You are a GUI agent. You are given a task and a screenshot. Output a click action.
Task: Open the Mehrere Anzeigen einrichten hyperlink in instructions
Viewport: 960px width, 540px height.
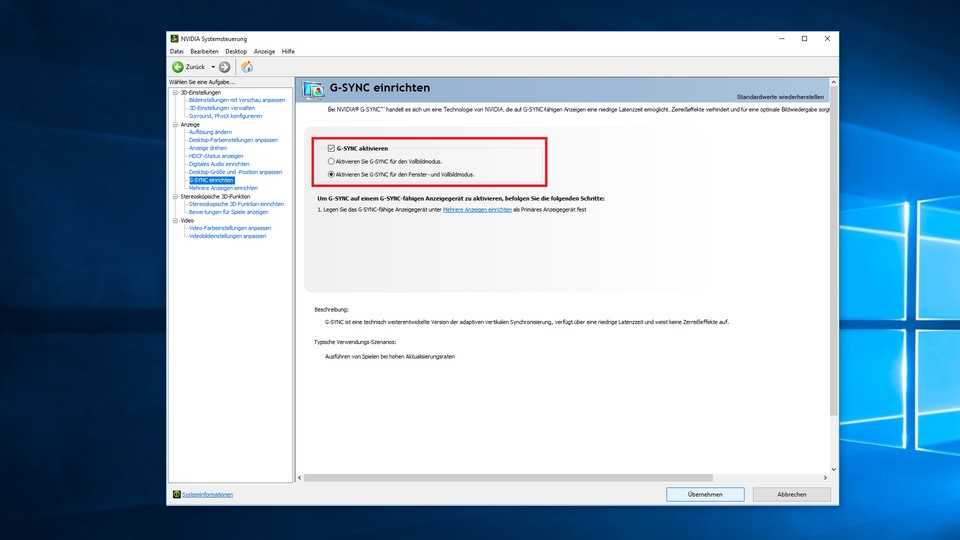tap(477, 209)
